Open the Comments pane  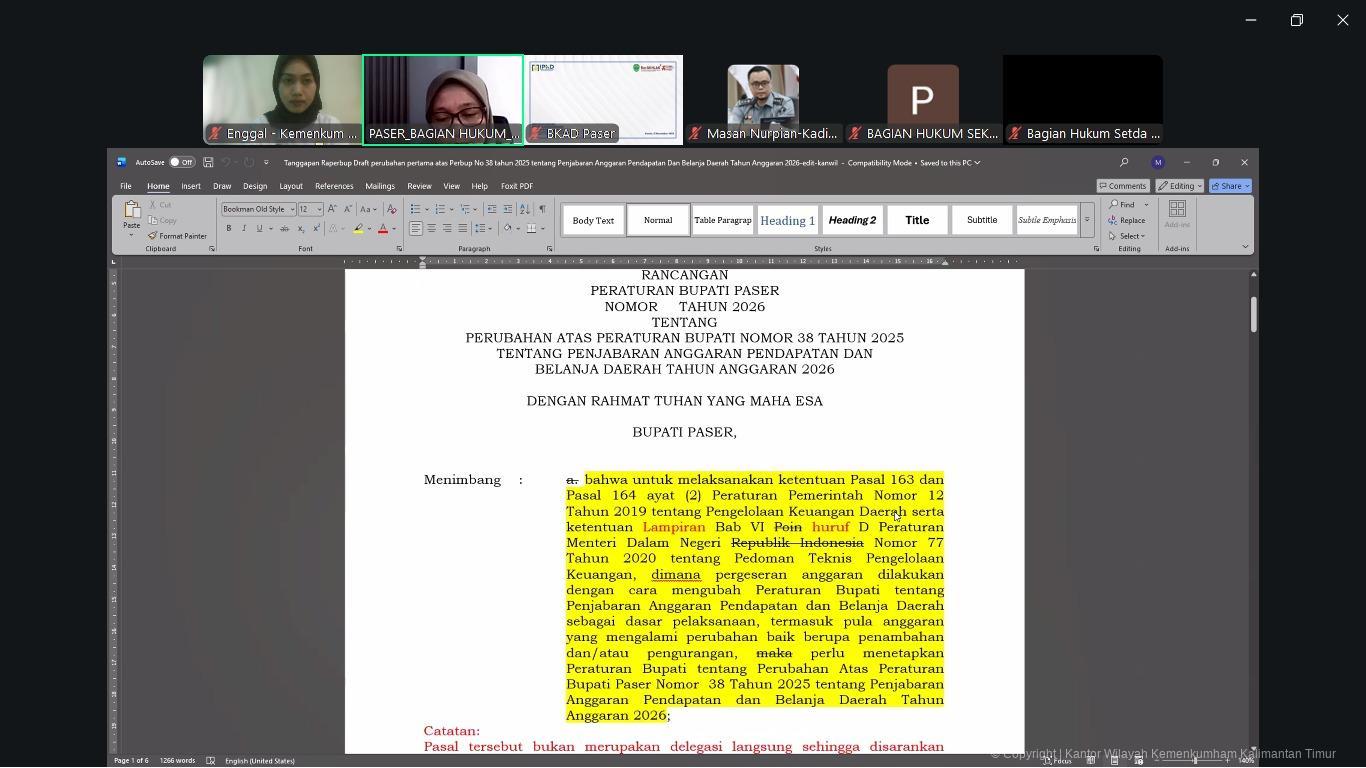[x=1122, y=186]
